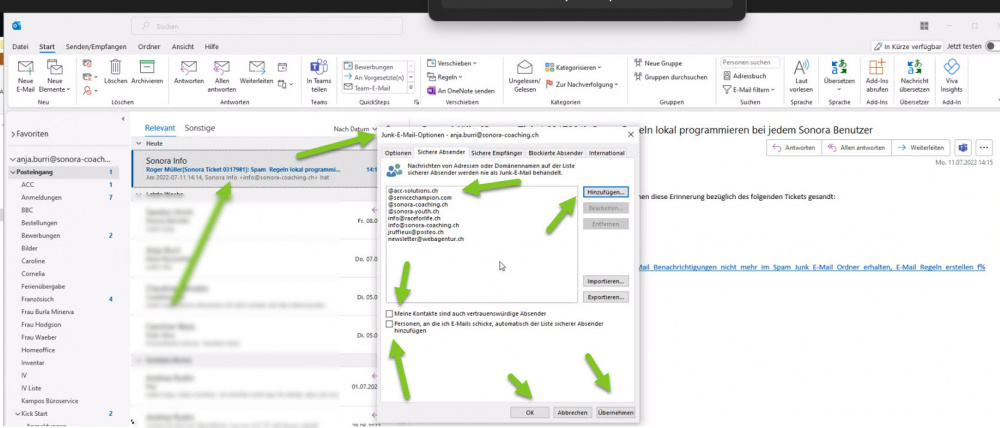This screenshot has width=1000, height=428.
Task: Focus the Suchen box in the title bar
Action: 267,26
